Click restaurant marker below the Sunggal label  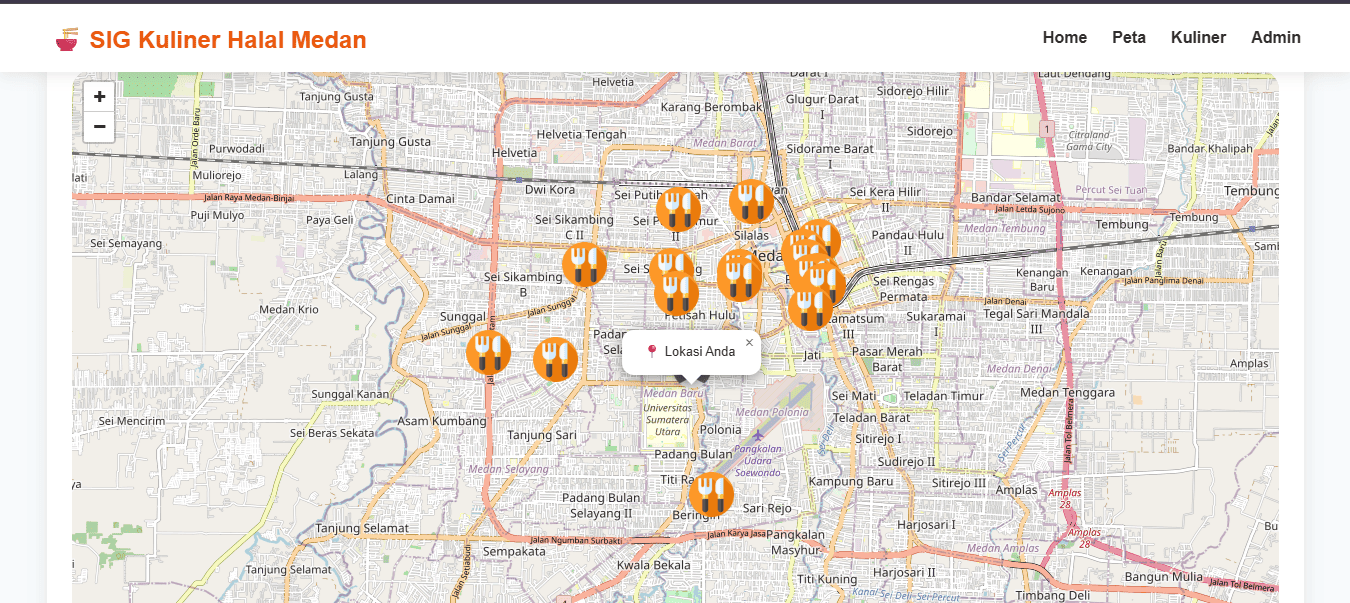[x=489, y=352]
